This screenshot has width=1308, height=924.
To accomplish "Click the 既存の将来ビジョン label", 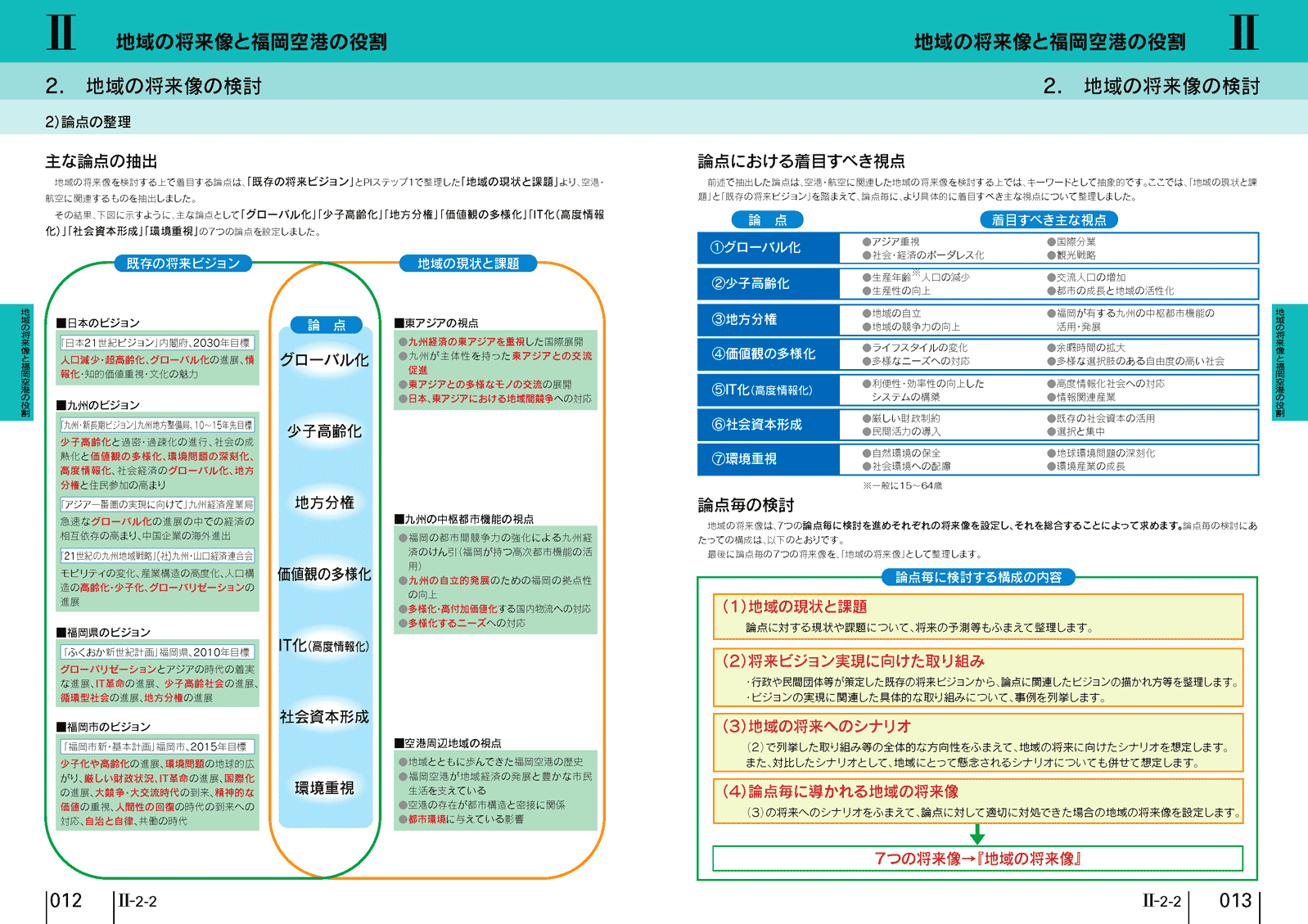I will 183,264.
